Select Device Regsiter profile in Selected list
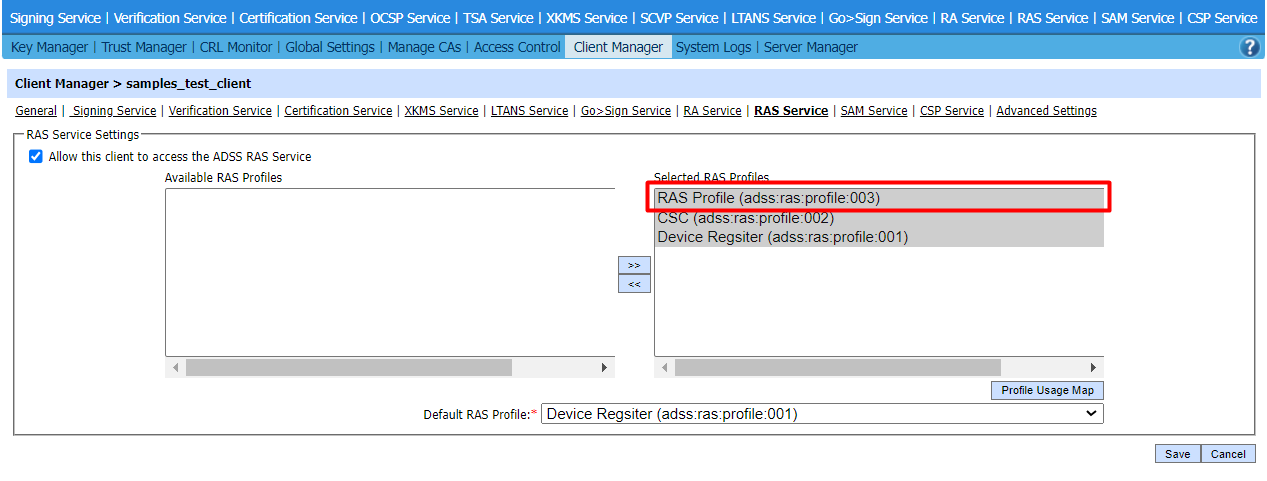This screenshot has width=1267, height=481. point(782,237)
